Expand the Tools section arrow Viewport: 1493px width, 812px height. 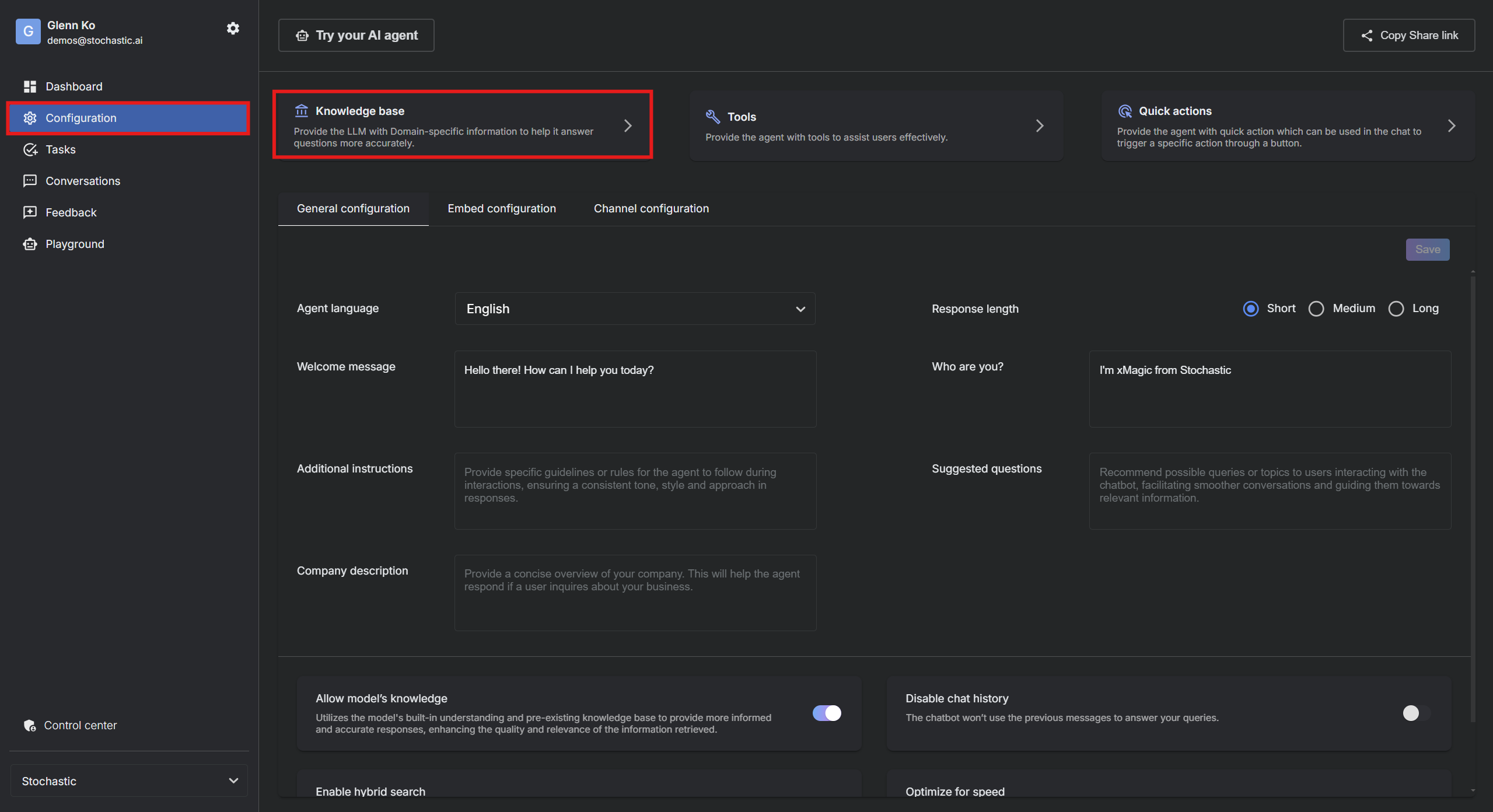pos(1040,124)
